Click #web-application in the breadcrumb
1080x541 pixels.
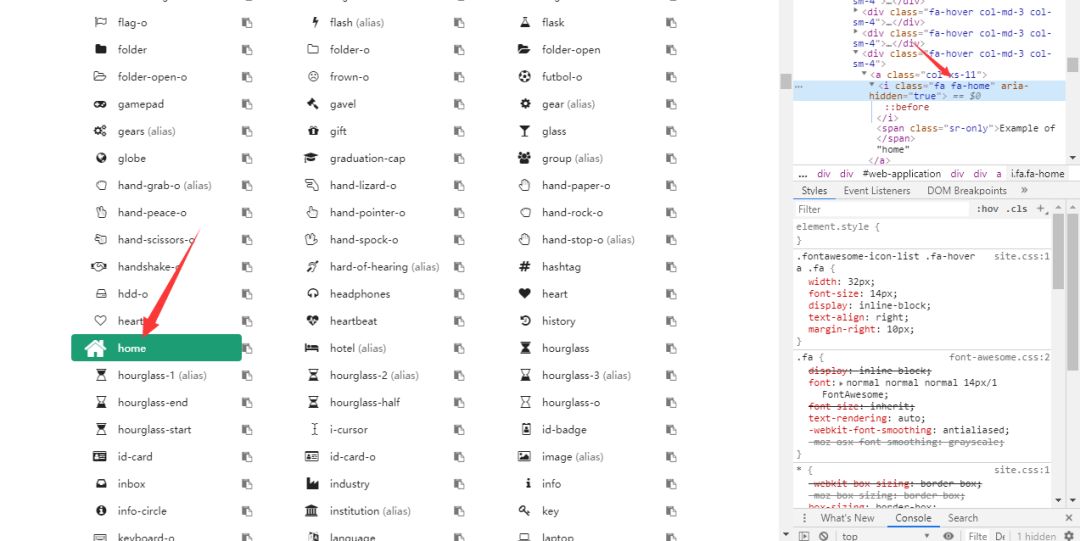point(902,174)
